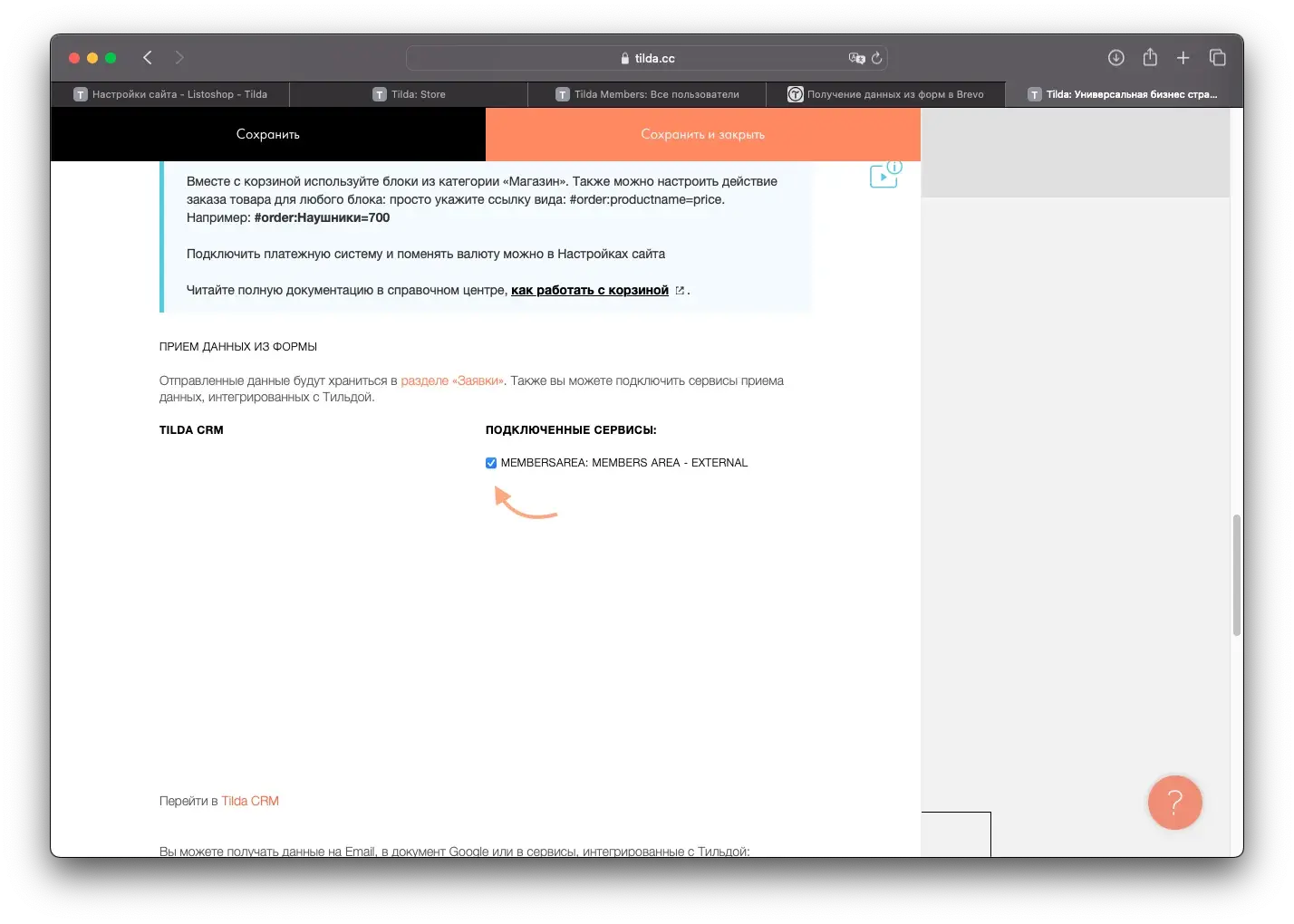Follow the разделе «Заявки» link
Image resolution: width=1294 pixels, height=924 pixels.
click(x=451, y=381)
